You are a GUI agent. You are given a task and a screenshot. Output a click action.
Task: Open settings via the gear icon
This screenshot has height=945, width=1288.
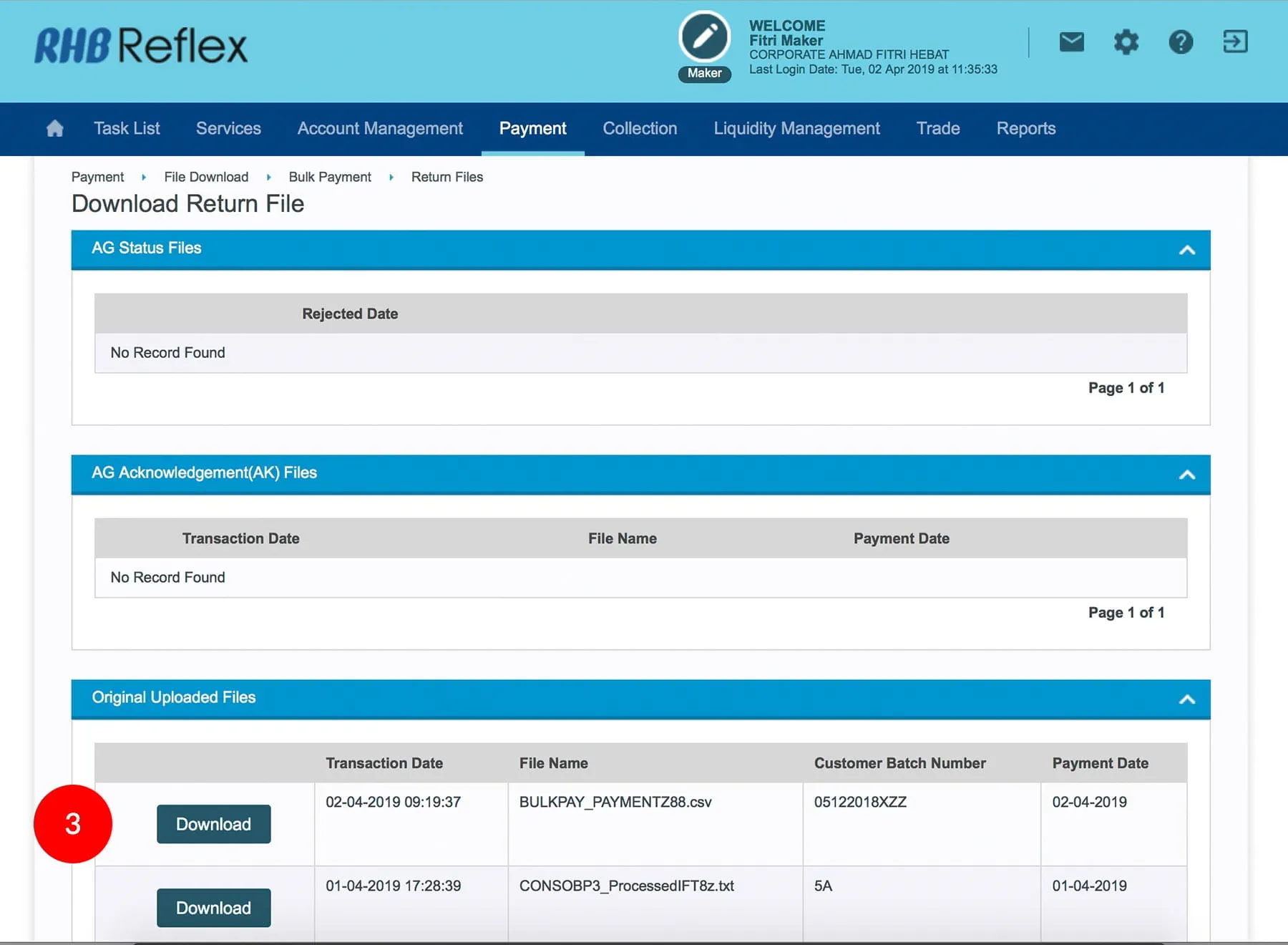pos(1126,42)
